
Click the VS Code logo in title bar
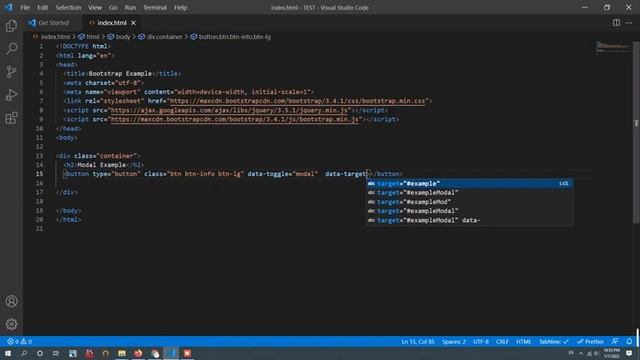(x=8, y=7)
